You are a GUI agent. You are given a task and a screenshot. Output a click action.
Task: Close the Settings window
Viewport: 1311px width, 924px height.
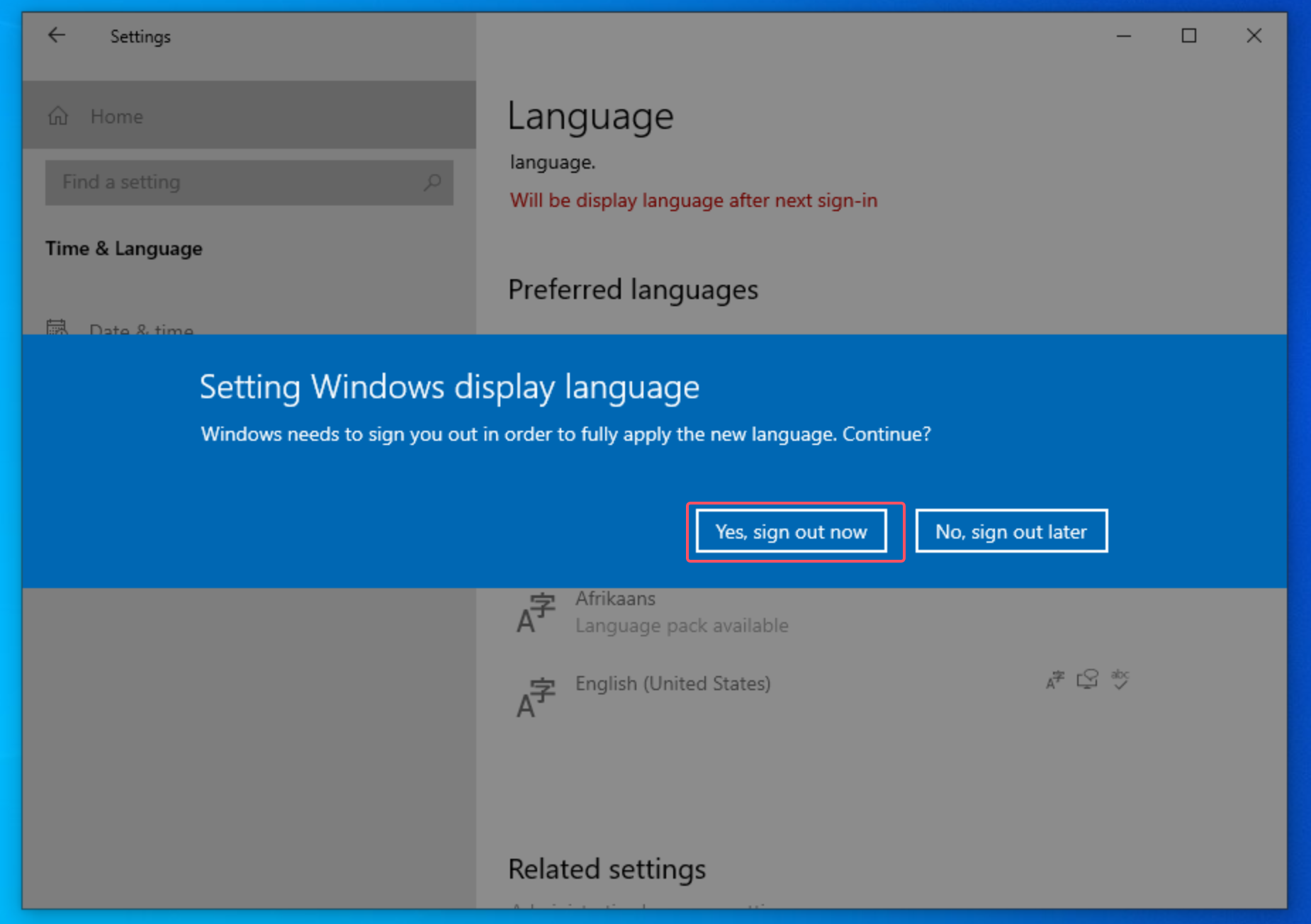coord(1254,35)
